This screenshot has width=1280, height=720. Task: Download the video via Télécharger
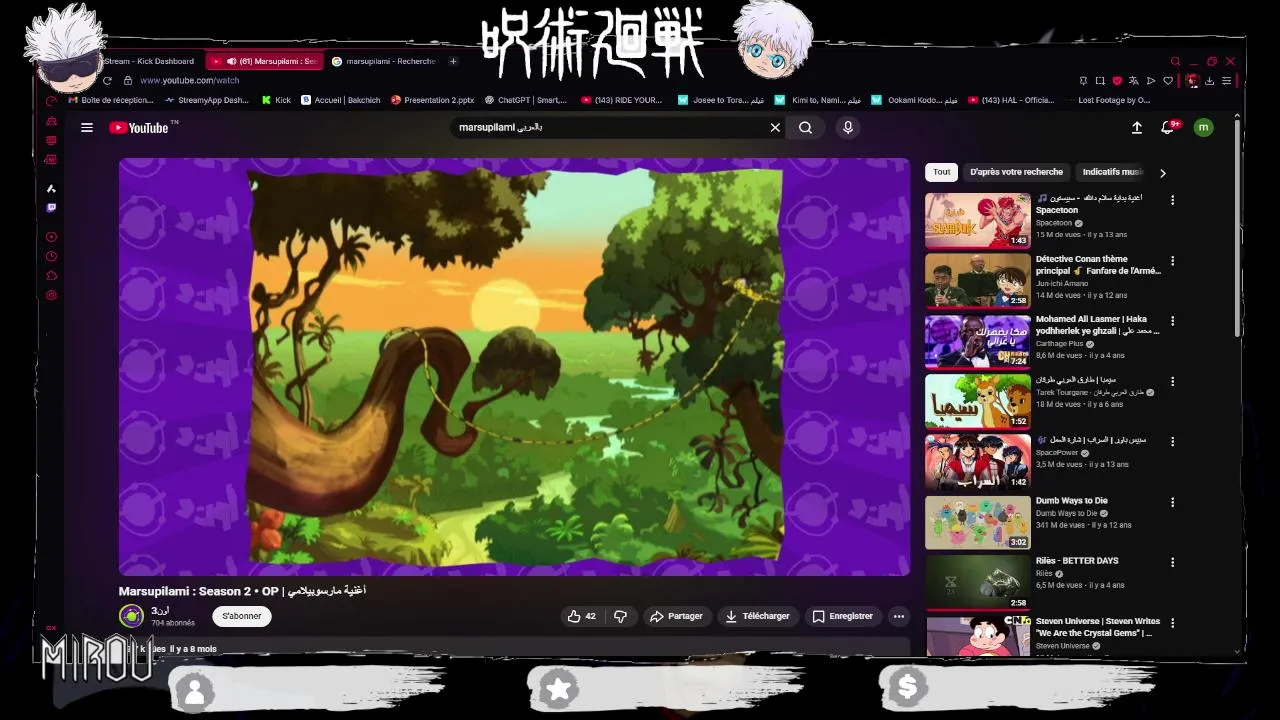click(x=757, y=616)
